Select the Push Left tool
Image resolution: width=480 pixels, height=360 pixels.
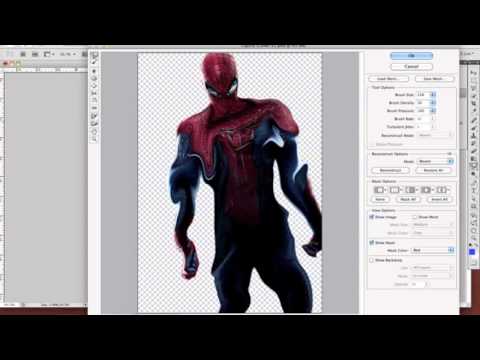[x=95, y=93]
